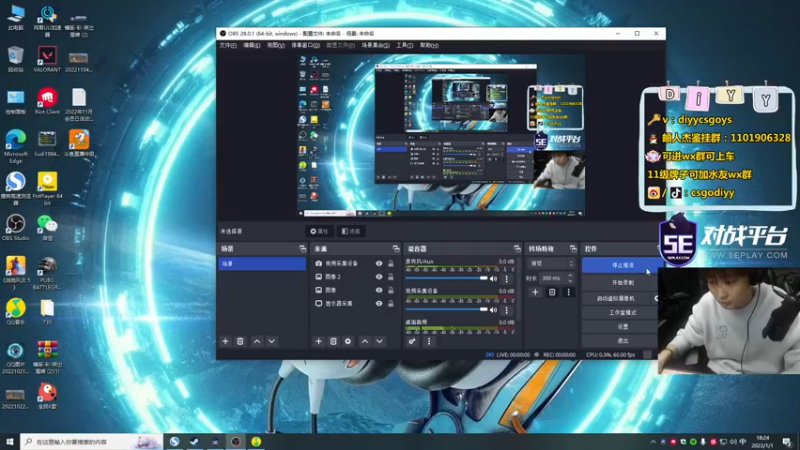Pop out Scene Transitions 转场特效 dock icon
Screen dimensions: 800x450
[573, 248]
